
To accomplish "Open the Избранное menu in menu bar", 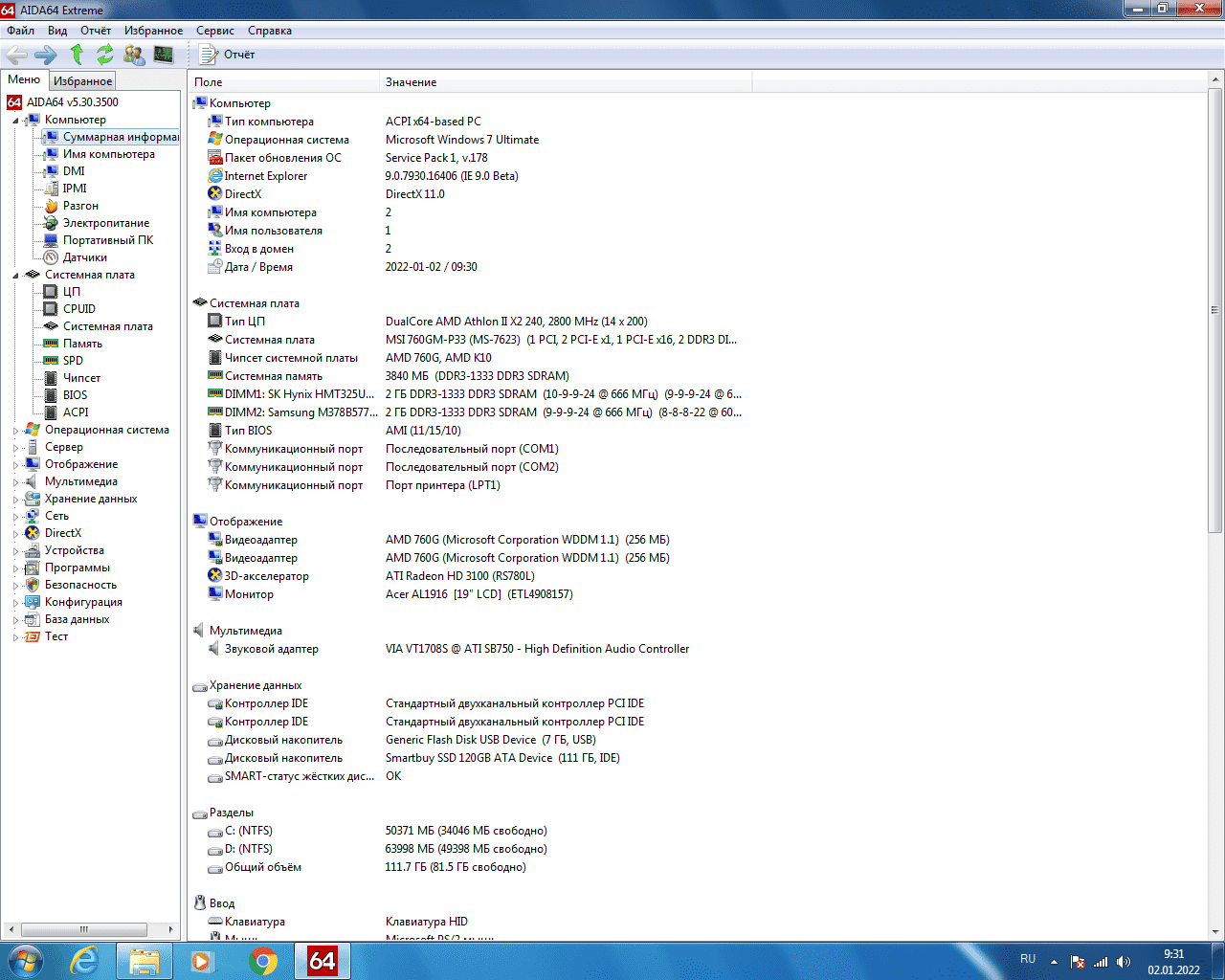I will (x=153, y=31).
